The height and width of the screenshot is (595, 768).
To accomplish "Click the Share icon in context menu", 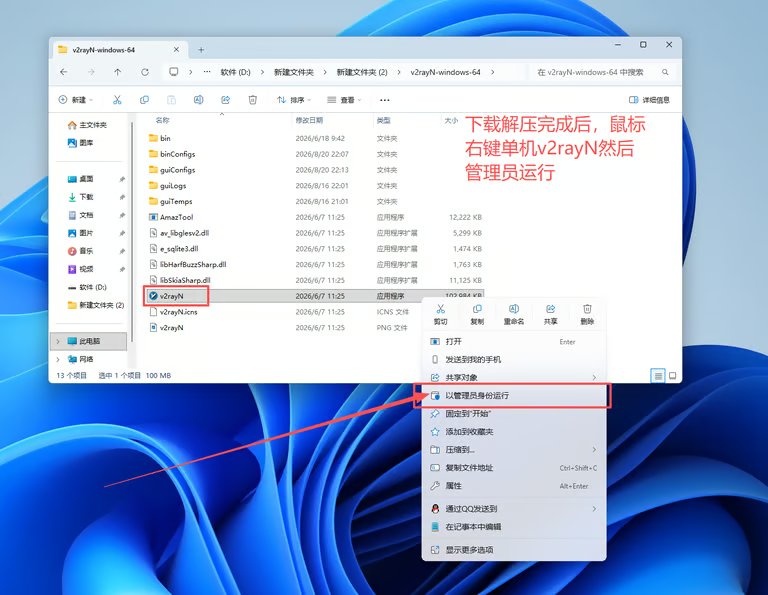I will pyautogui.click(x=551, y=314).
